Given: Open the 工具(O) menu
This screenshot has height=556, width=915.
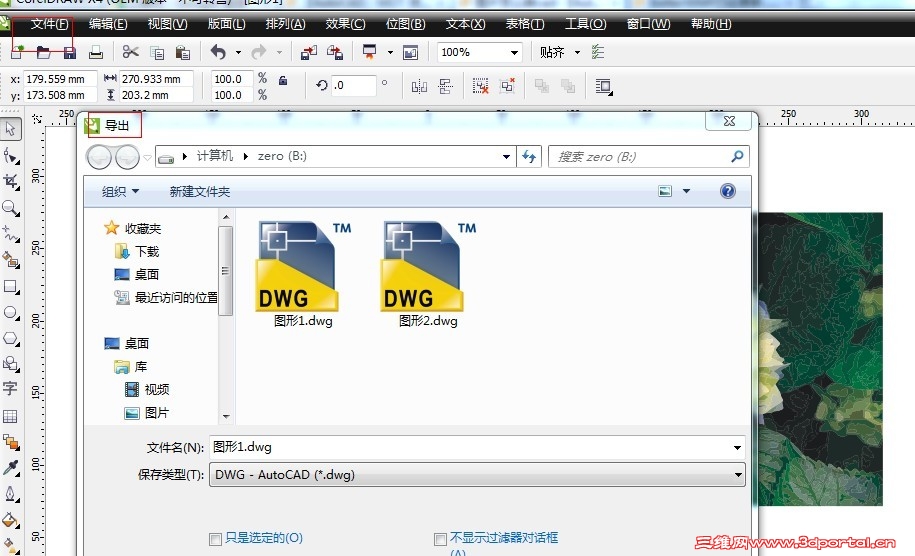Looking at the screenshot, I should 585,24.
